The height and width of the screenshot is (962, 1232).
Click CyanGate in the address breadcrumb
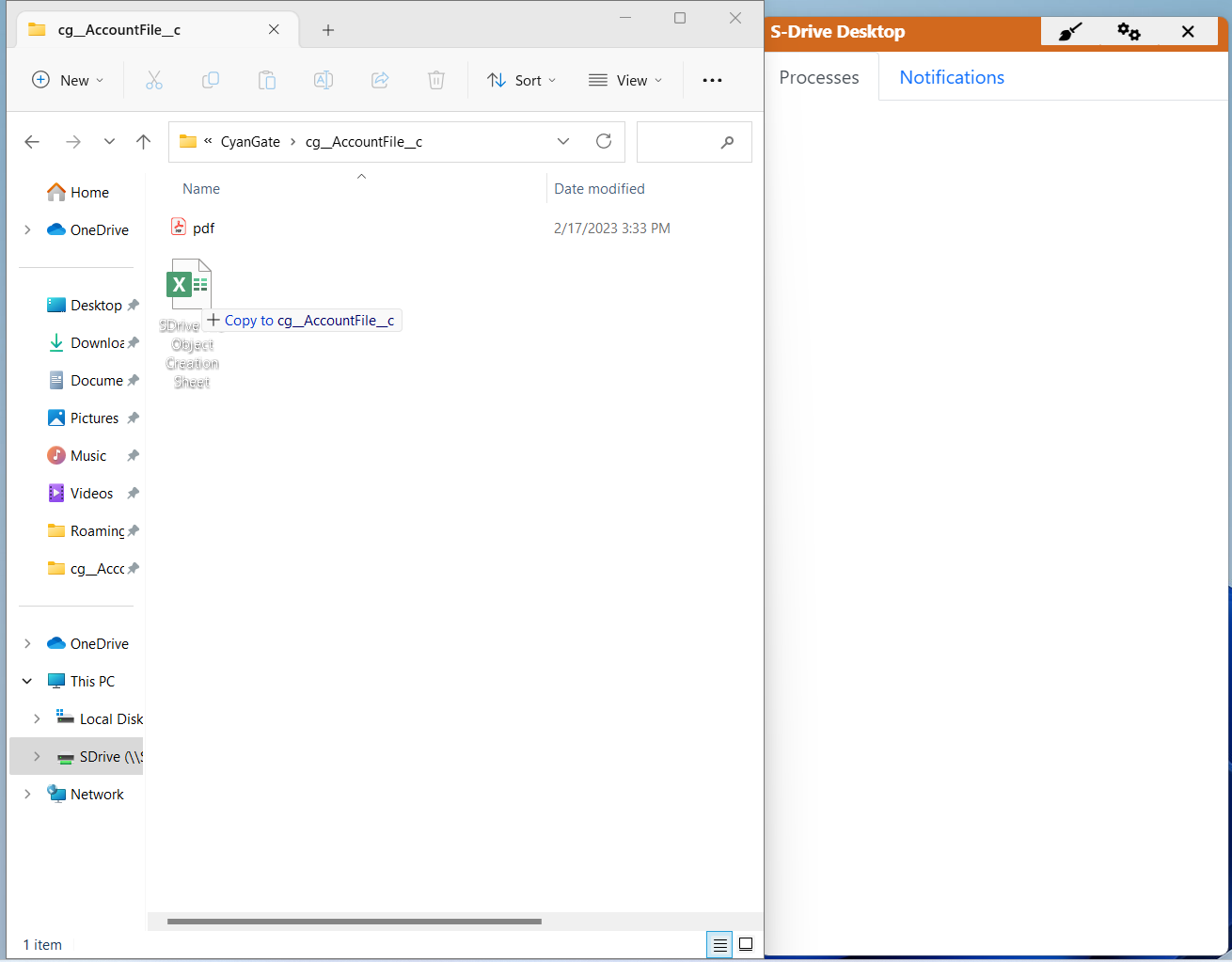pyautogui.click(x=250, y=142)
